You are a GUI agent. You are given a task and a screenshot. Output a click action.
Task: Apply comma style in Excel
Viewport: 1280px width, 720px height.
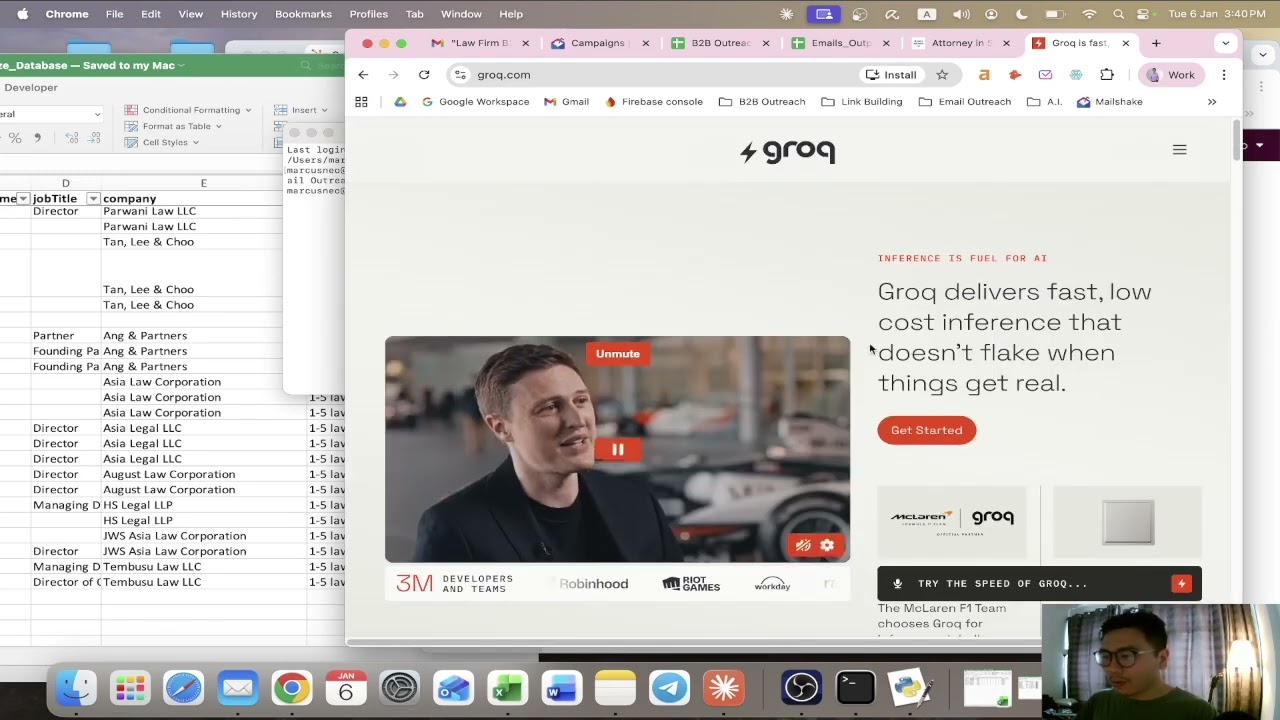38,138
